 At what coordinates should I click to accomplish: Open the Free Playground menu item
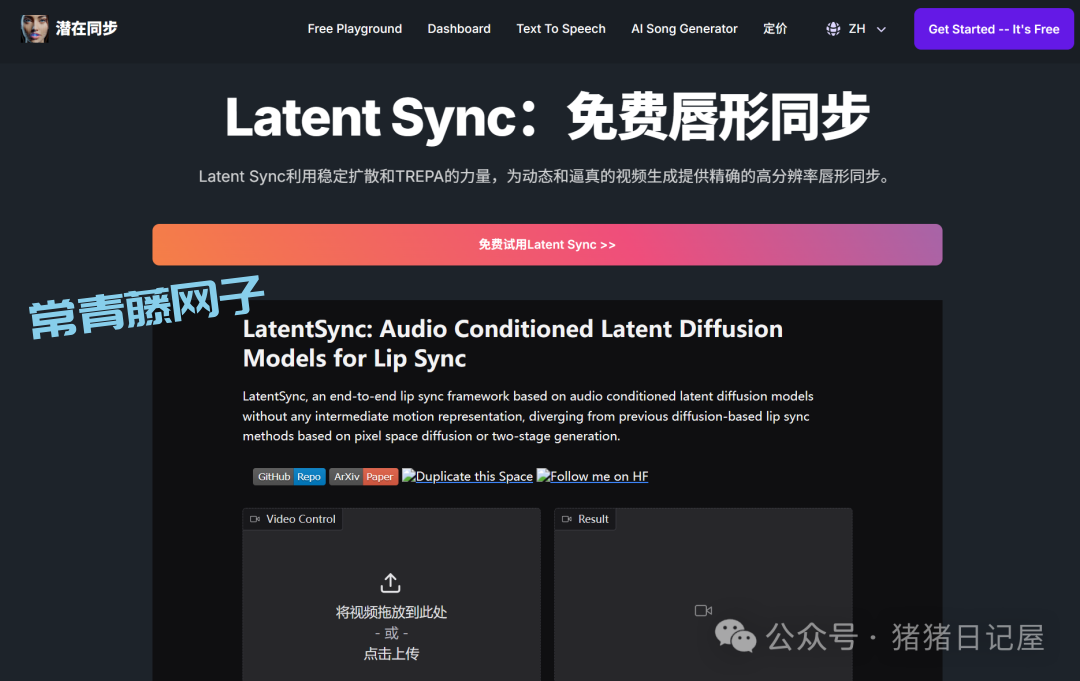coord(355,29)
